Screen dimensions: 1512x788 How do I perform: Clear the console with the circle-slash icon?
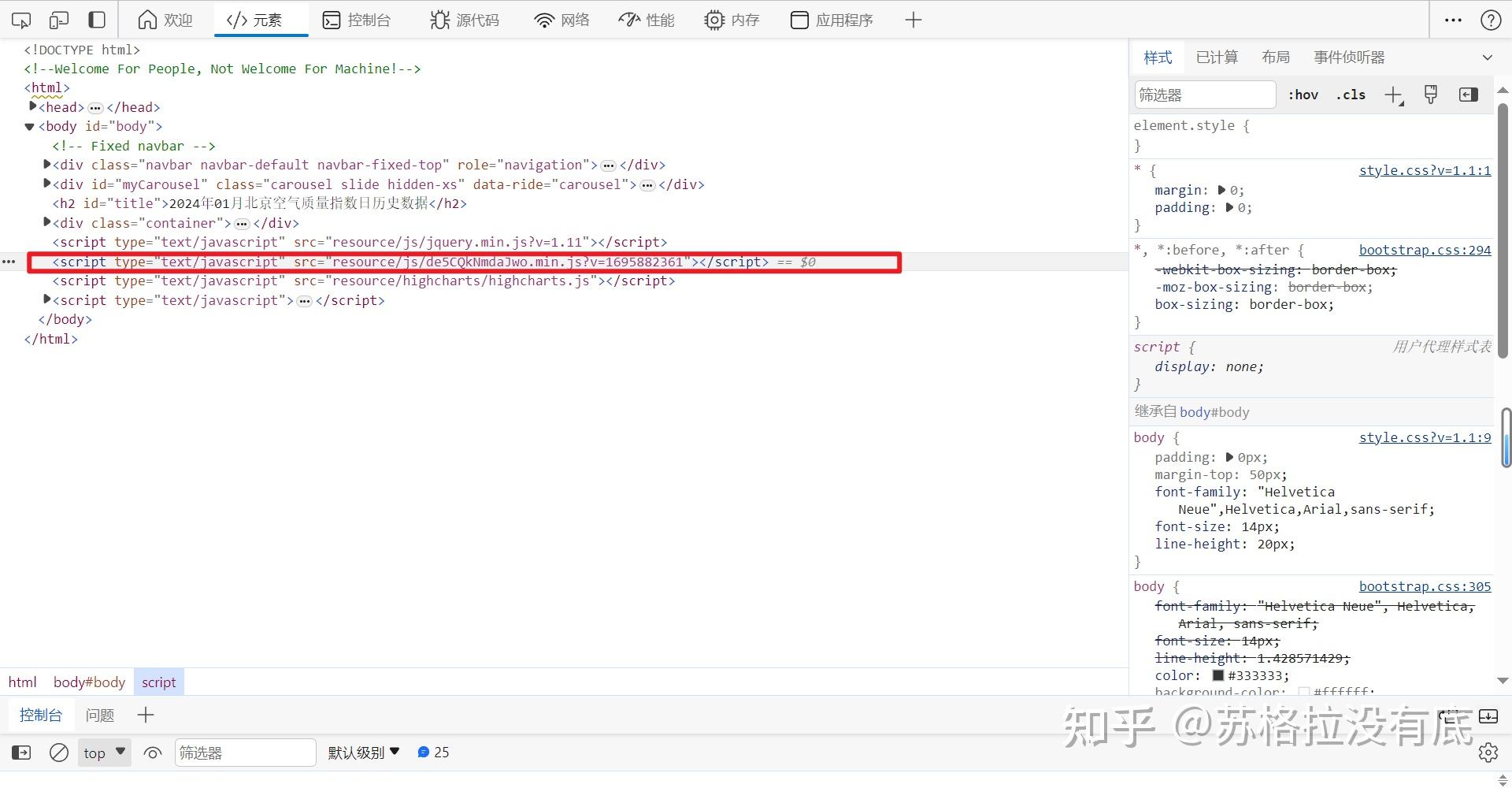click(x=59, y=753)
